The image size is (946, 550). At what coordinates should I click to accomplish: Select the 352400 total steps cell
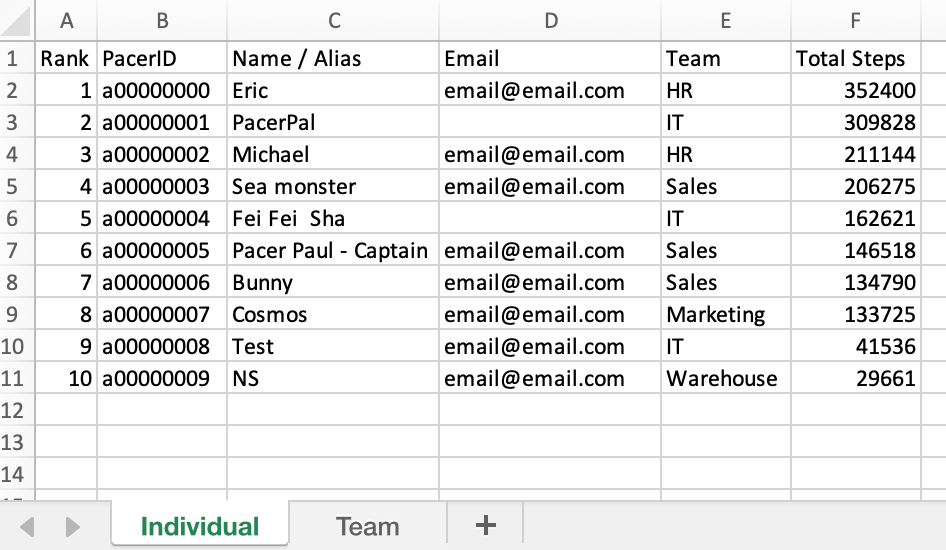(x=856, y=90)
